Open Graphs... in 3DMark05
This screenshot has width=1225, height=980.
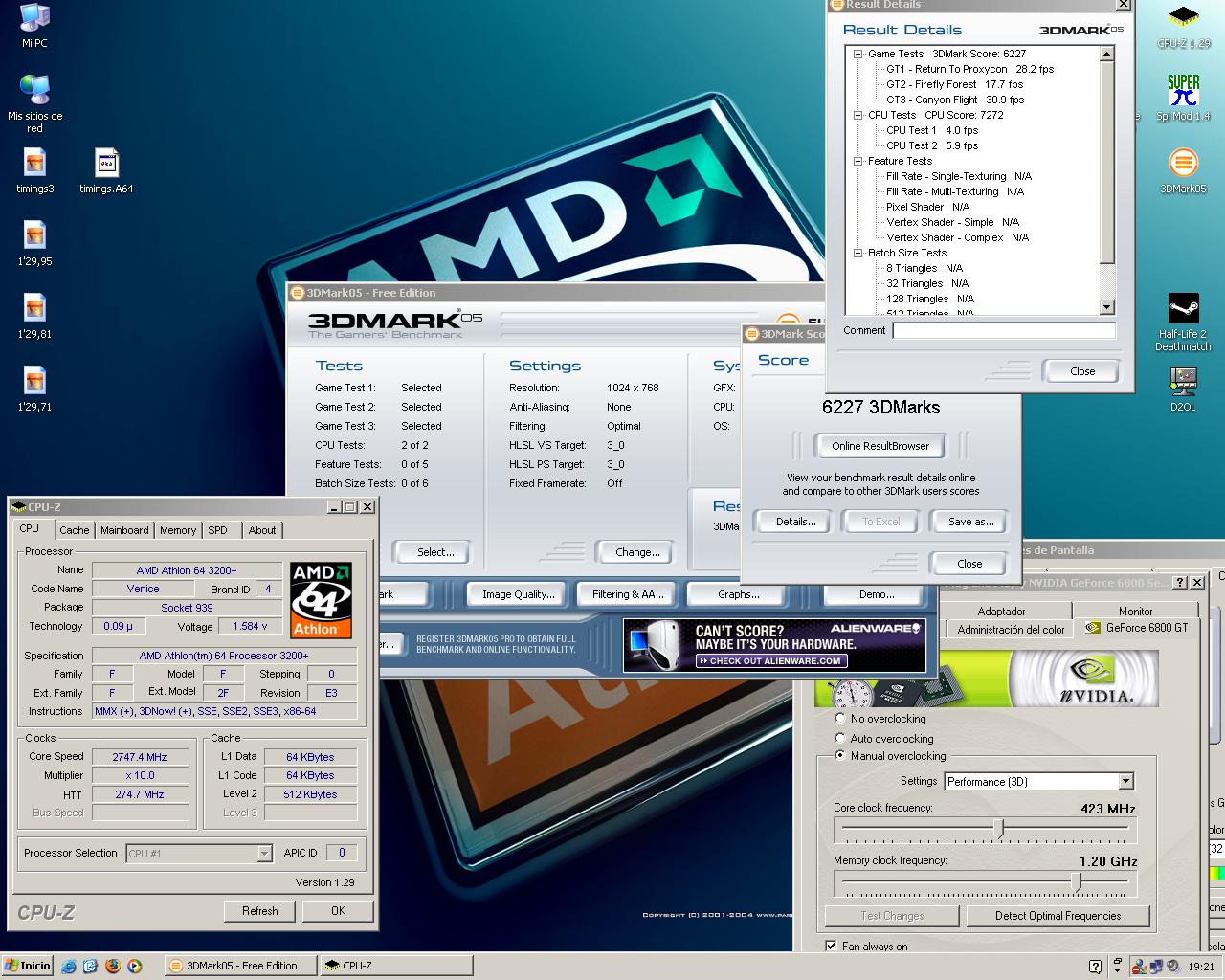pyautogui.click(x=738, y=594)
